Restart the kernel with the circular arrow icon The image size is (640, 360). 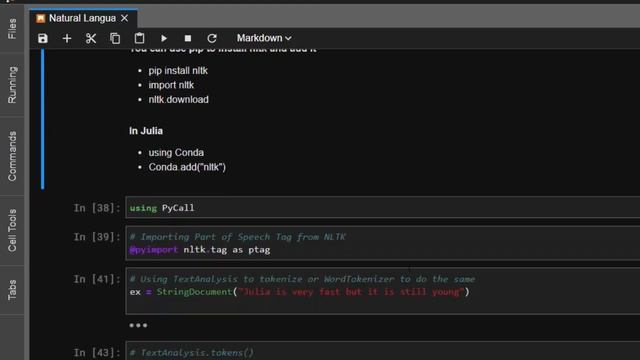212,38
